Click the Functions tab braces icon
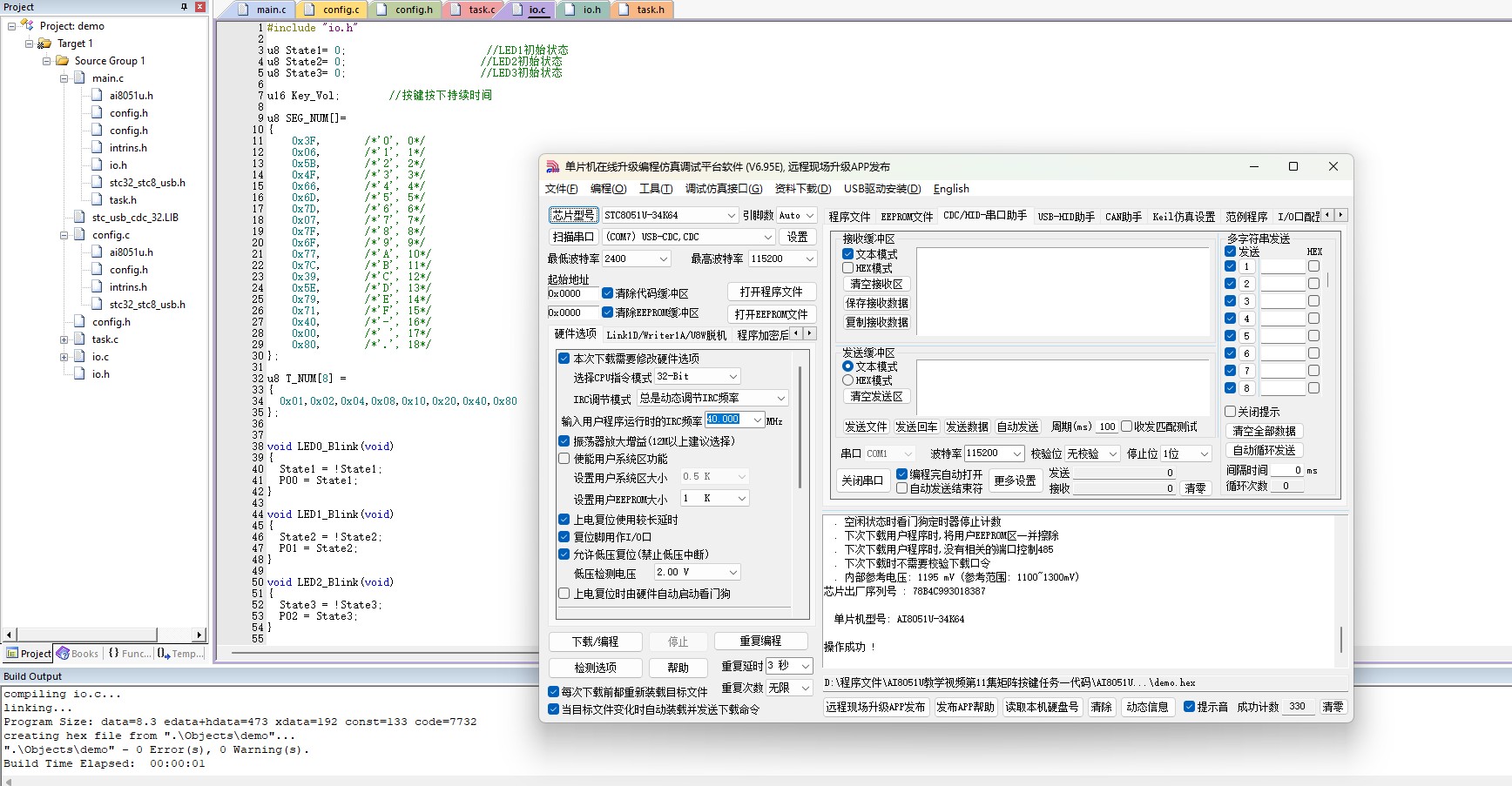 113,653
